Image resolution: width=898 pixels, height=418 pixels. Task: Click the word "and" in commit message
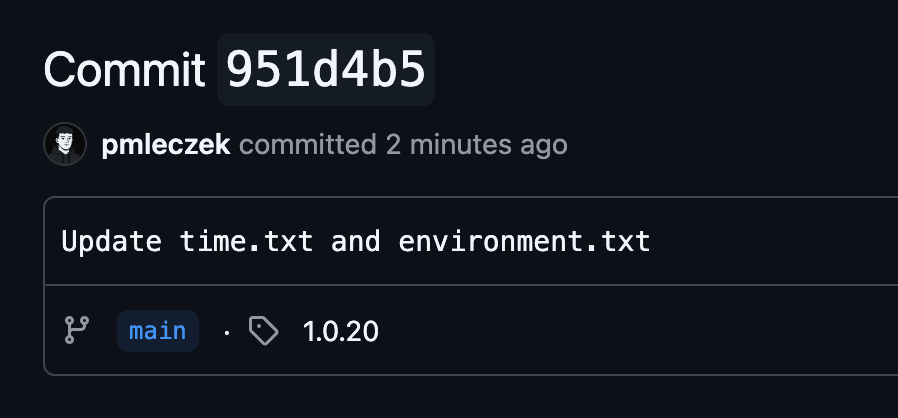pos(355,241)
